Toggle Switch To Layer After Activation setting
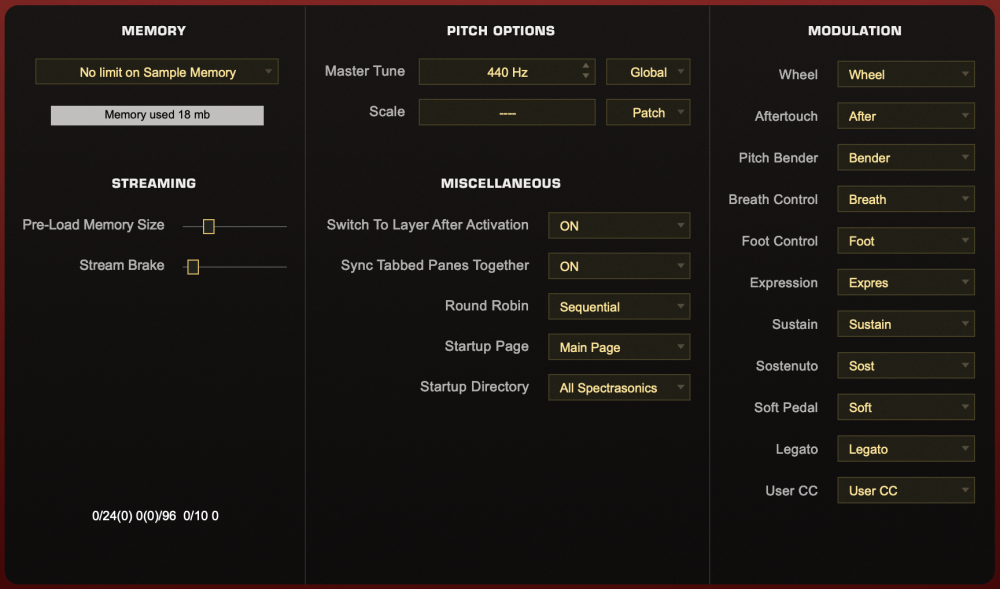 619,226
